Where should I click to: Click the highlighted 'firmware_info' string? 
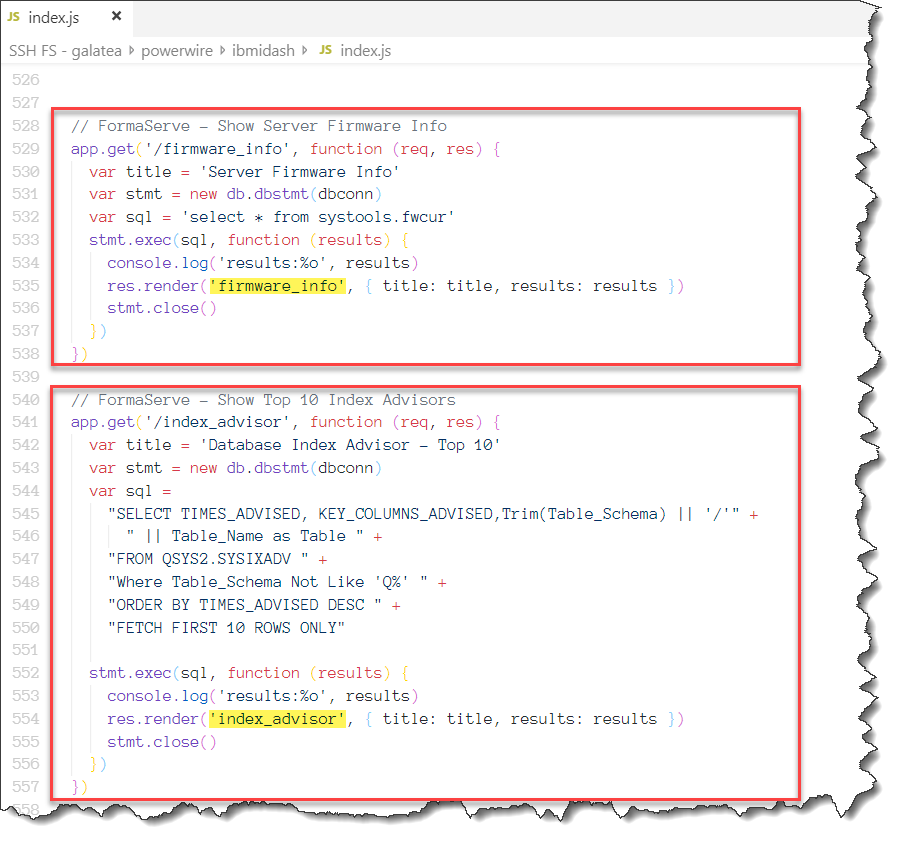pos(278,286)
